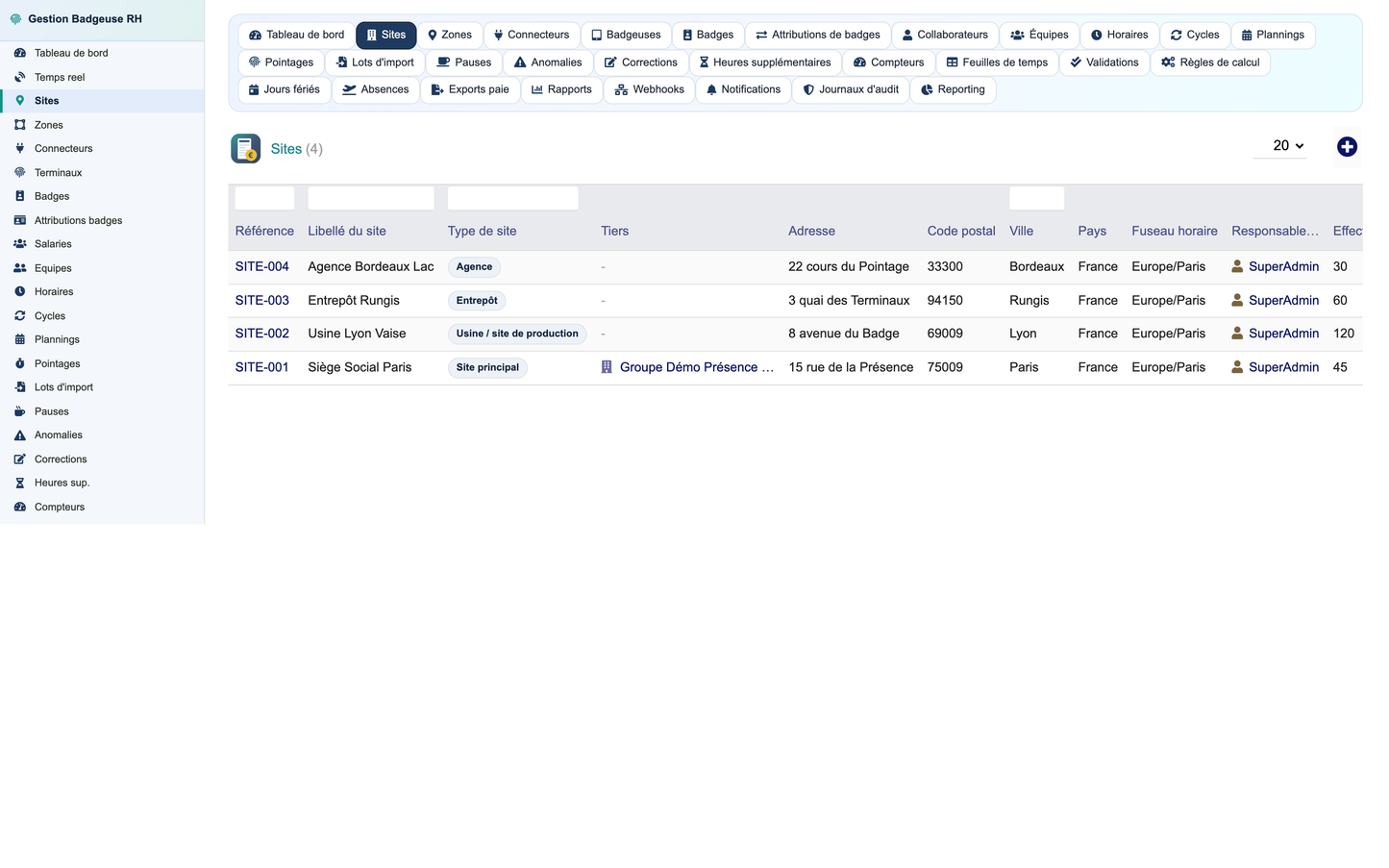Click Compteurs gauge icon in the sidebar

19,507
